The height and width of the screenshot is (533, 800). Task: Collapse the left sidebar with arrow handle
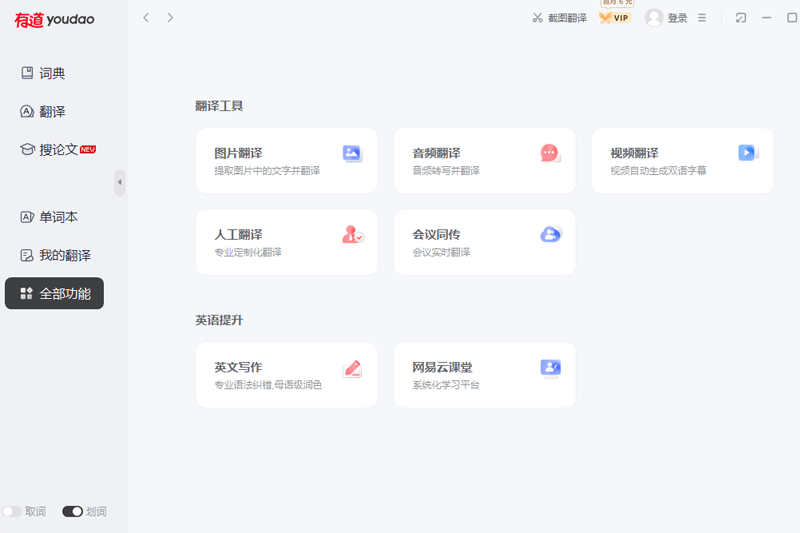(120, 183)
